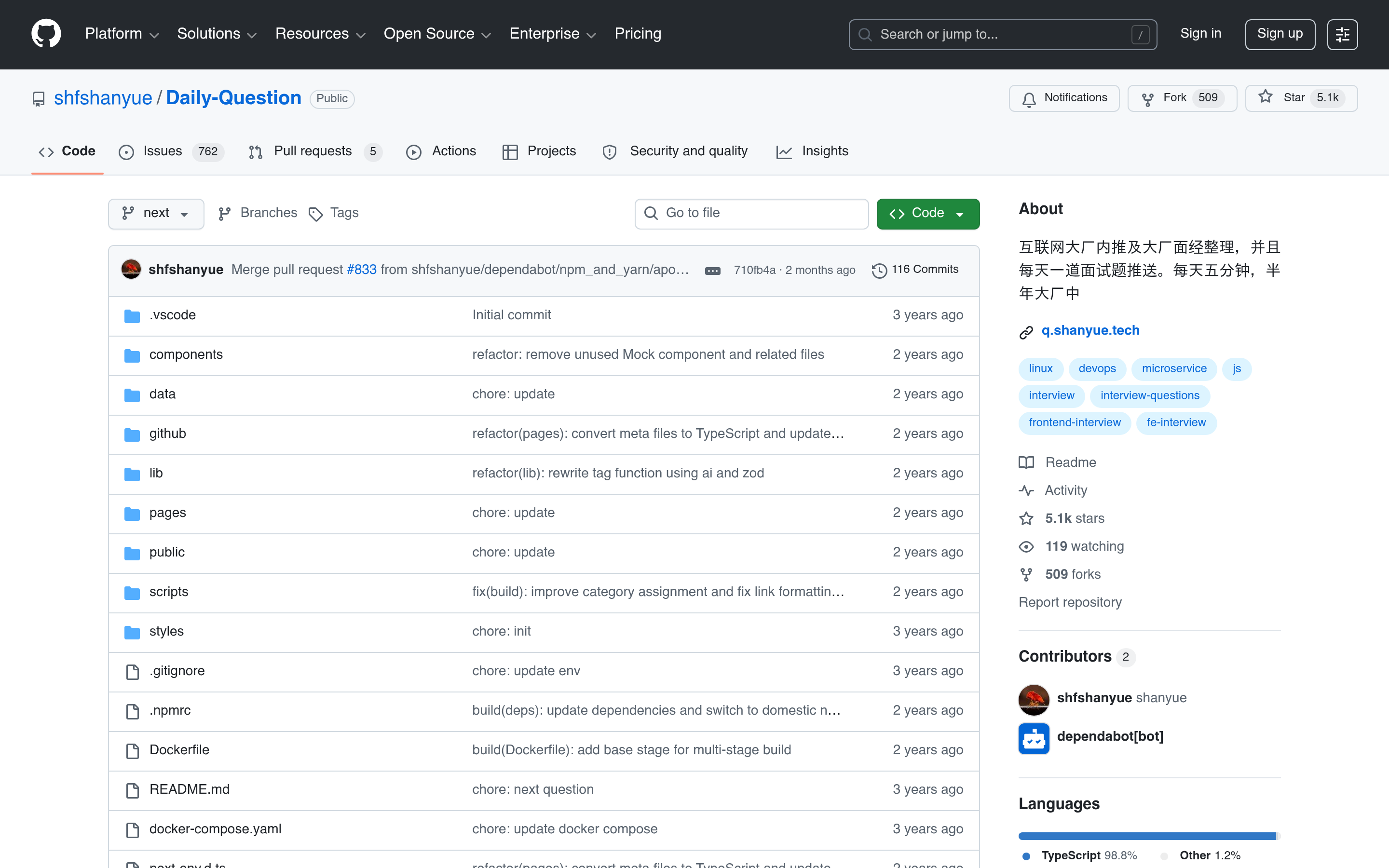This screenshot has height=868, width=1389.
Task: Open the 'refactor(lib): rewrite tag function' commit
Action: tap(618, 474)
